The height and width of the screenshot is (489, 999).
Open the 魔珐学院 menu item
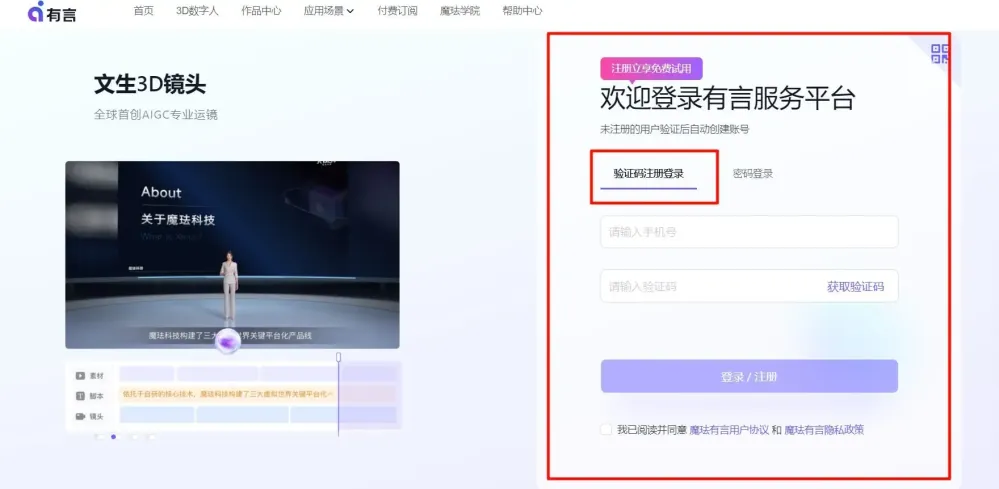tap(460, 11)
